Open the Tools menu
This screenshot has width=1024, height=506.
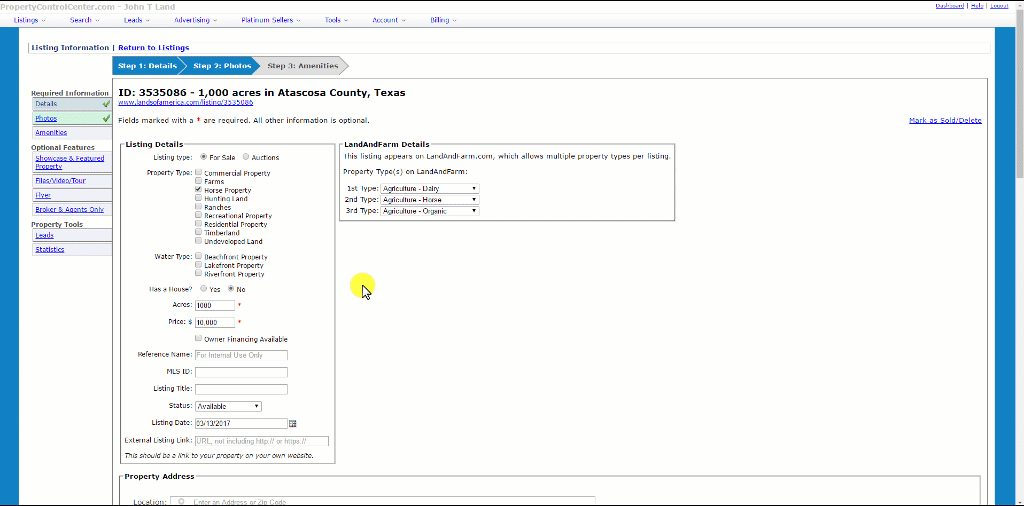[336, 20]
